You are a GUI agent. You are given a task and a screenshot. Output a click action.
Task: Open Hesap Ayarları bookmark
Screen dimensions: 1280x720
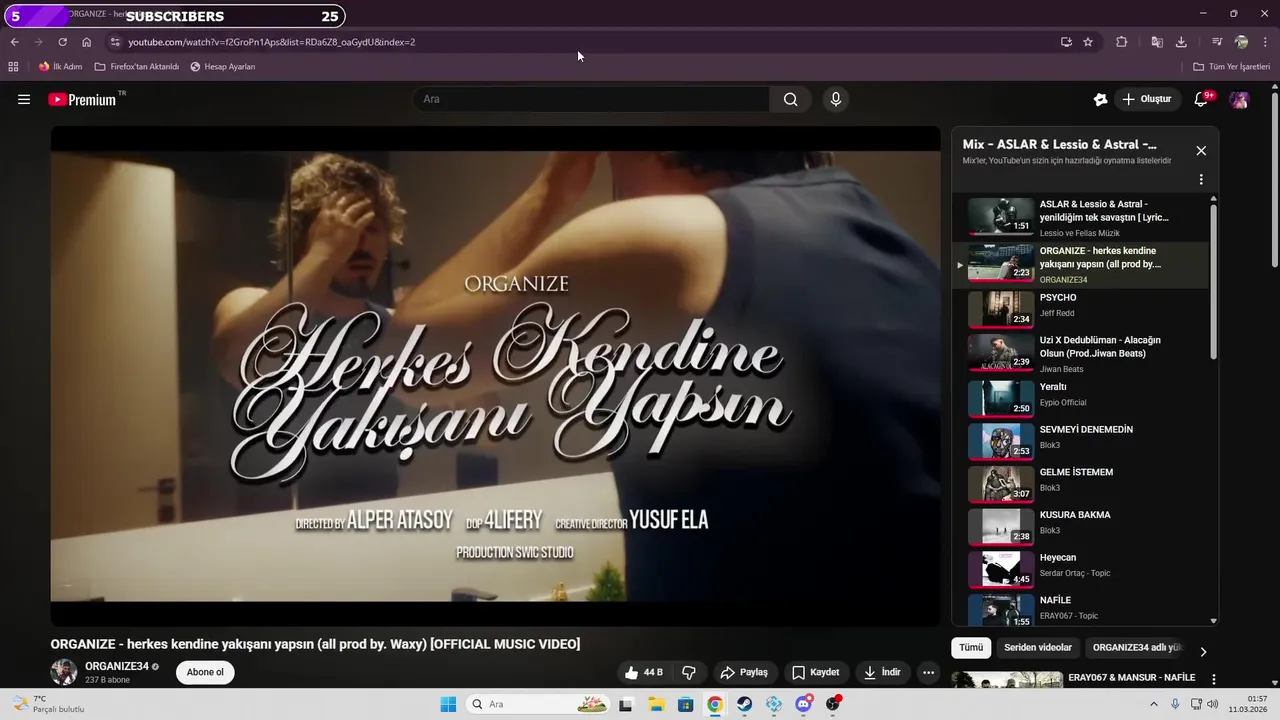222,67
